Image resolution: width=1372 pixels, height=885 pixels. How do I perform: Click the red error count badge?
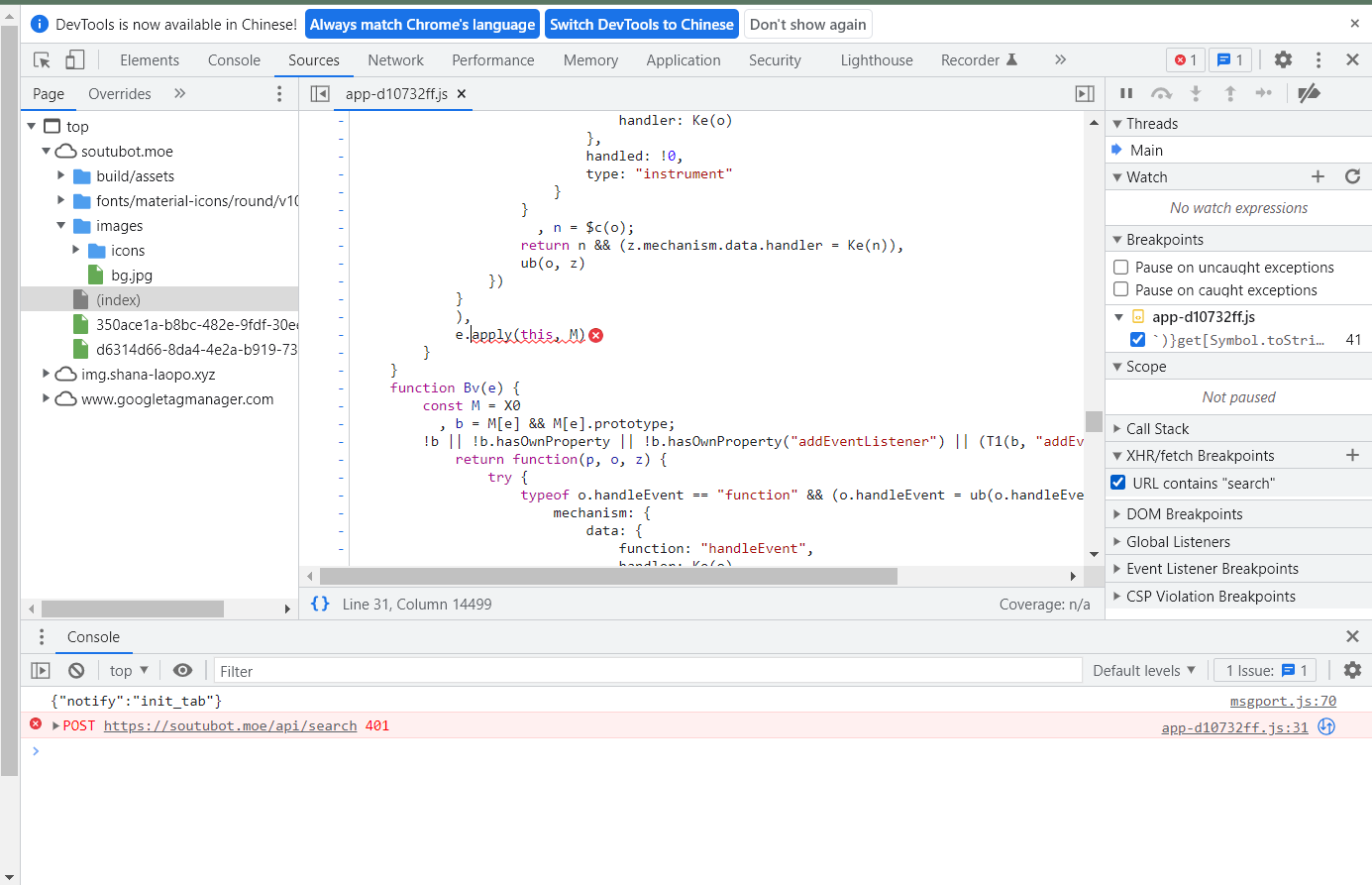1186,60
